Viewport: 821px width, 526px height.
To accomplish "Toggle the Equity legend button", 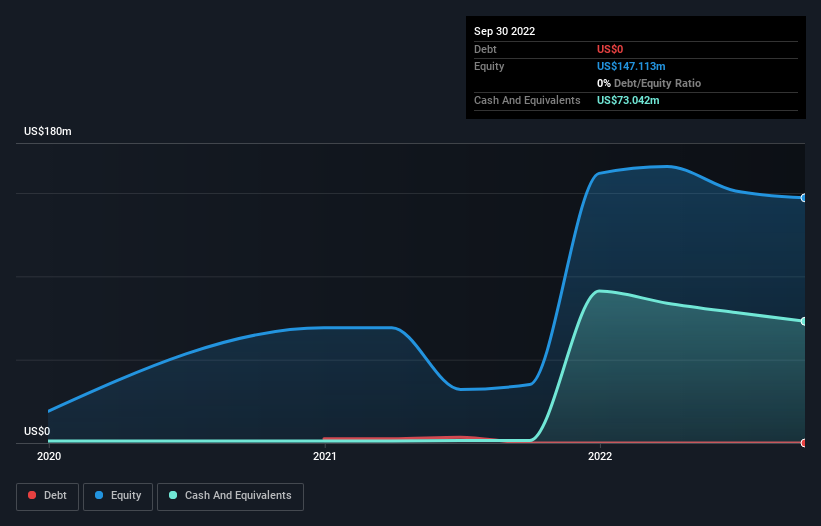I will pyautogui.click(x=118, y=496).
